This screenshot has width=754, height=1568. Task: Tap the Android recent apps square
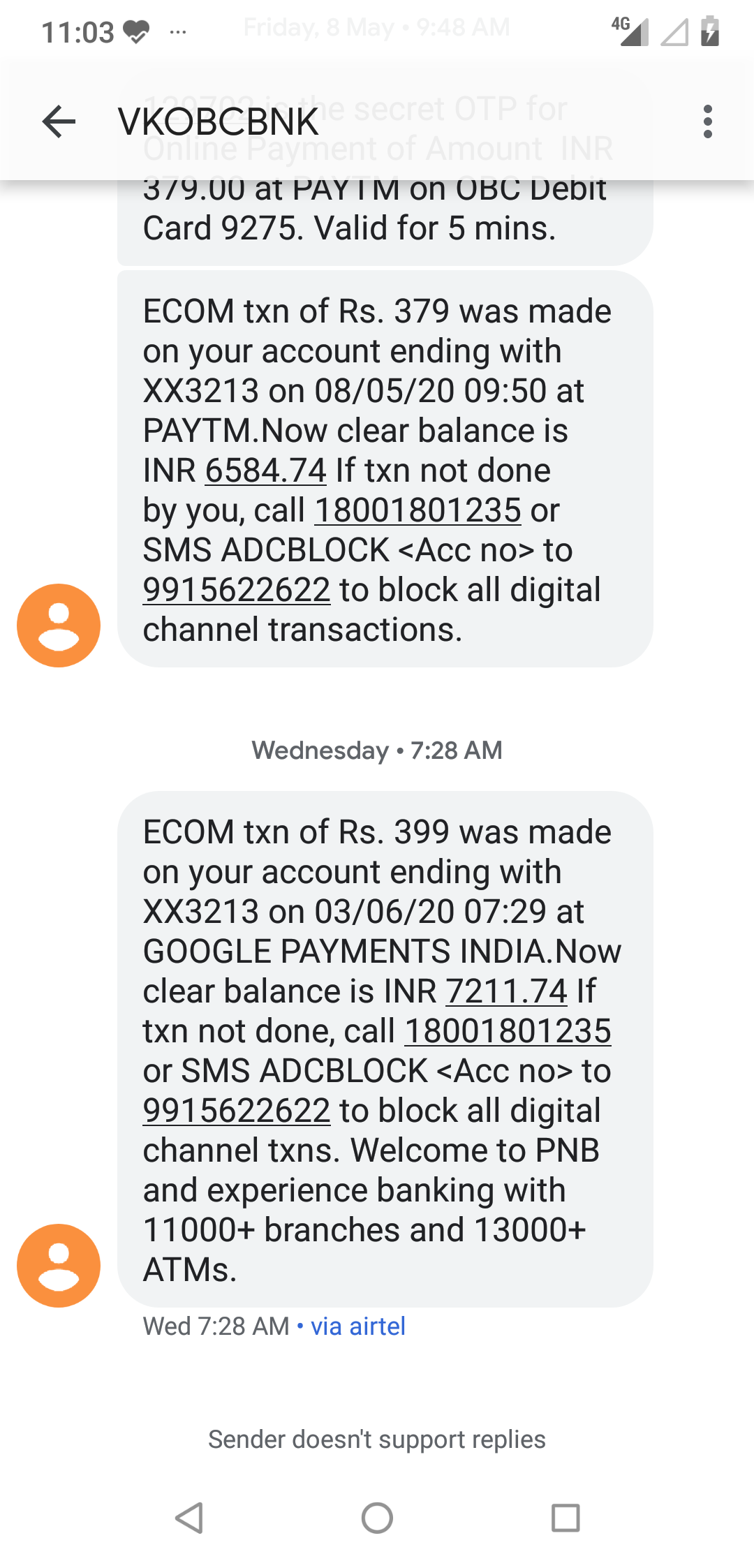565,1518
